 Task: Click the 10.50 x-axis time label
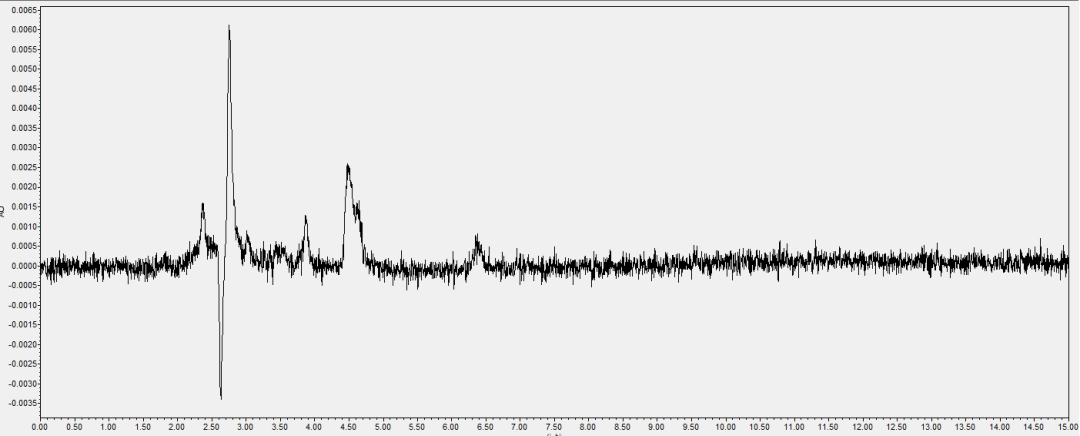[760, 427]
